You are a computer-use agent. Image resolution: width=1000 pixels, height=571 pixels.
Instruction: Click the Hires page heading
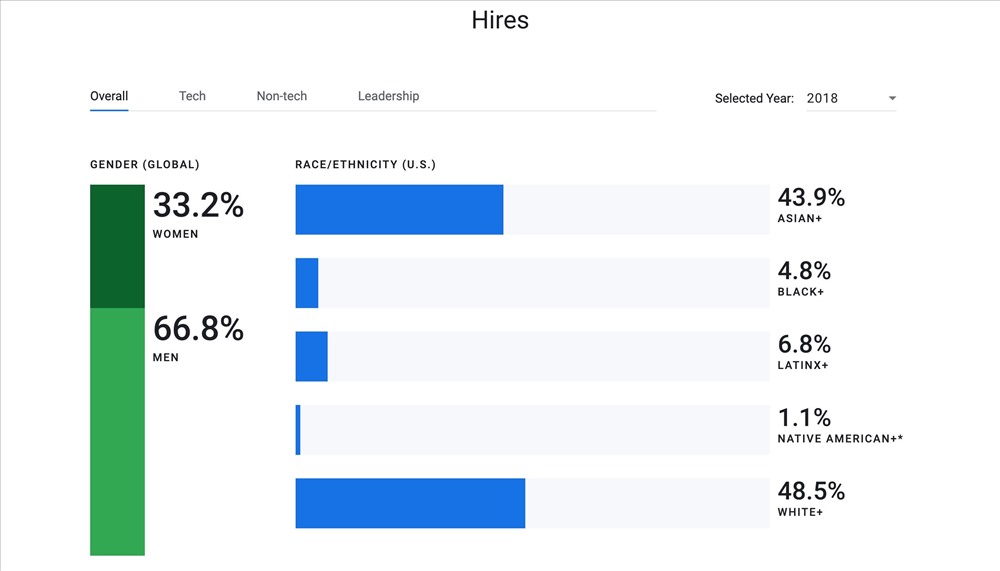point(500,20)
